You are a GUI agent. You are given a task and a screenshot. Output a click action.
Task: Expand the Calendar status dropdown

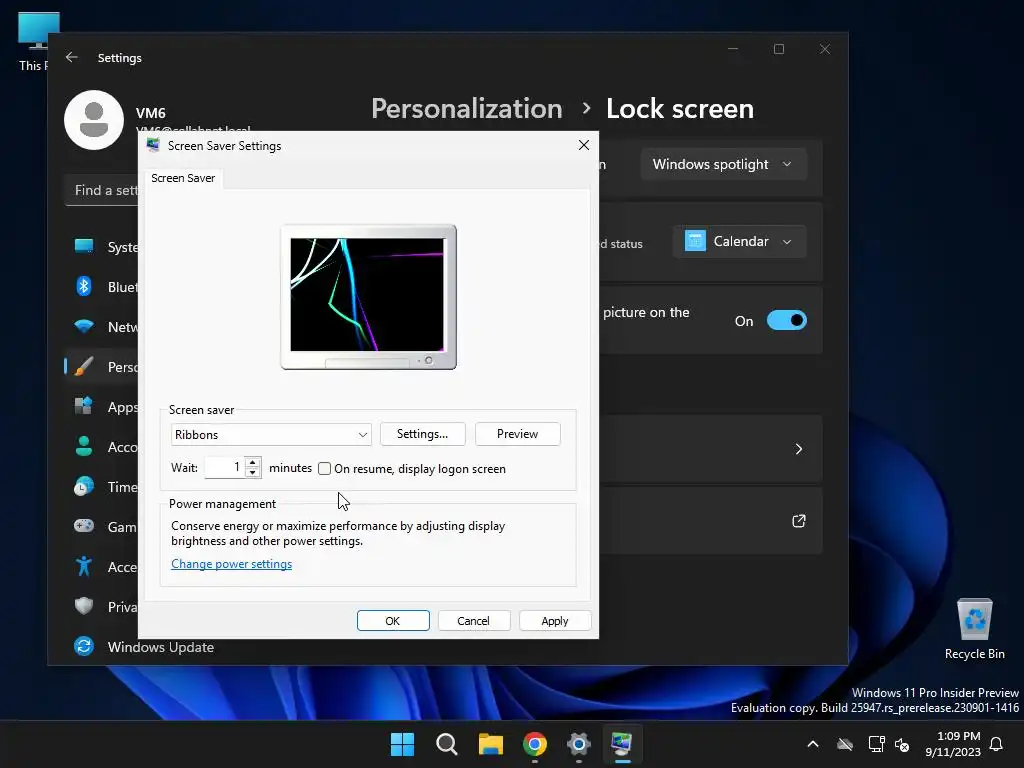tap(739, 242)
